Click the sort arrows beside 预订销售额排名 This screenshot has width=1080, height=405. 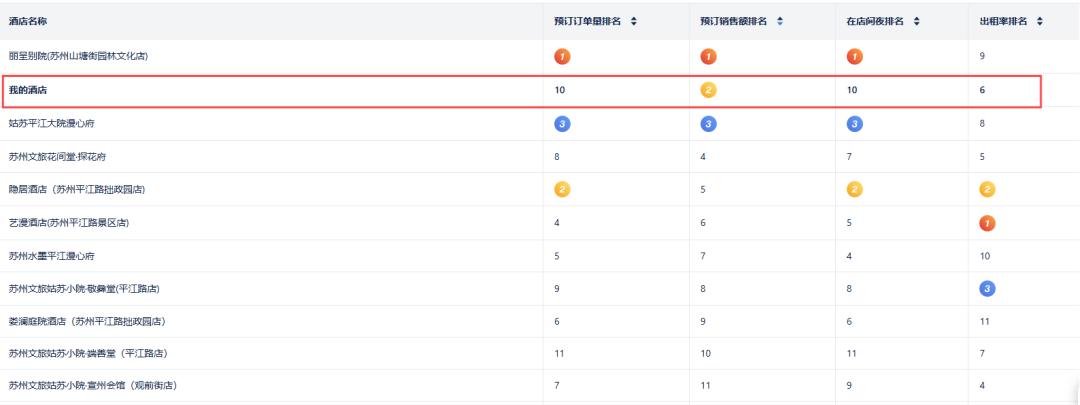click(780, 21)
